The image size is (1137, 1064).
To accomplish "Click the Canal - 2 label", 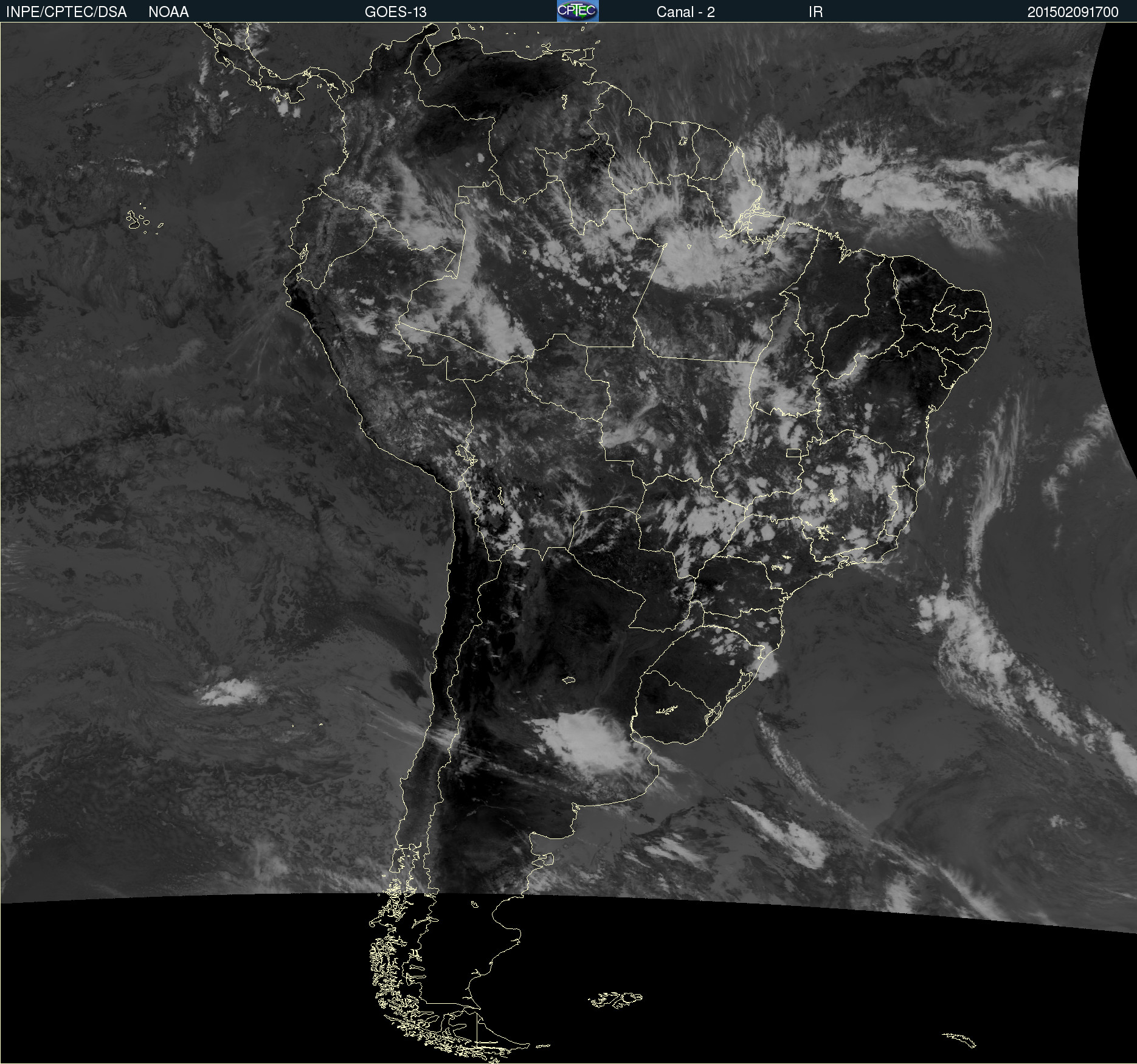I will (x=685, y=12).
